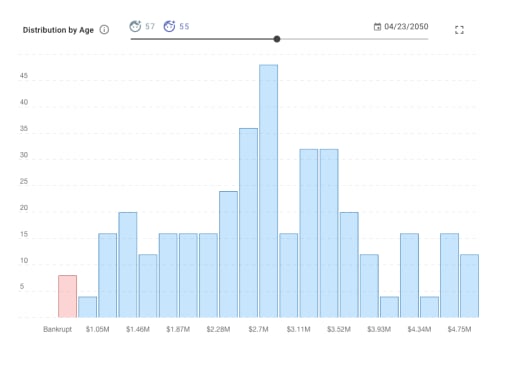
Task: Click the y-axis value 40
Action: [x=24, y=102]
